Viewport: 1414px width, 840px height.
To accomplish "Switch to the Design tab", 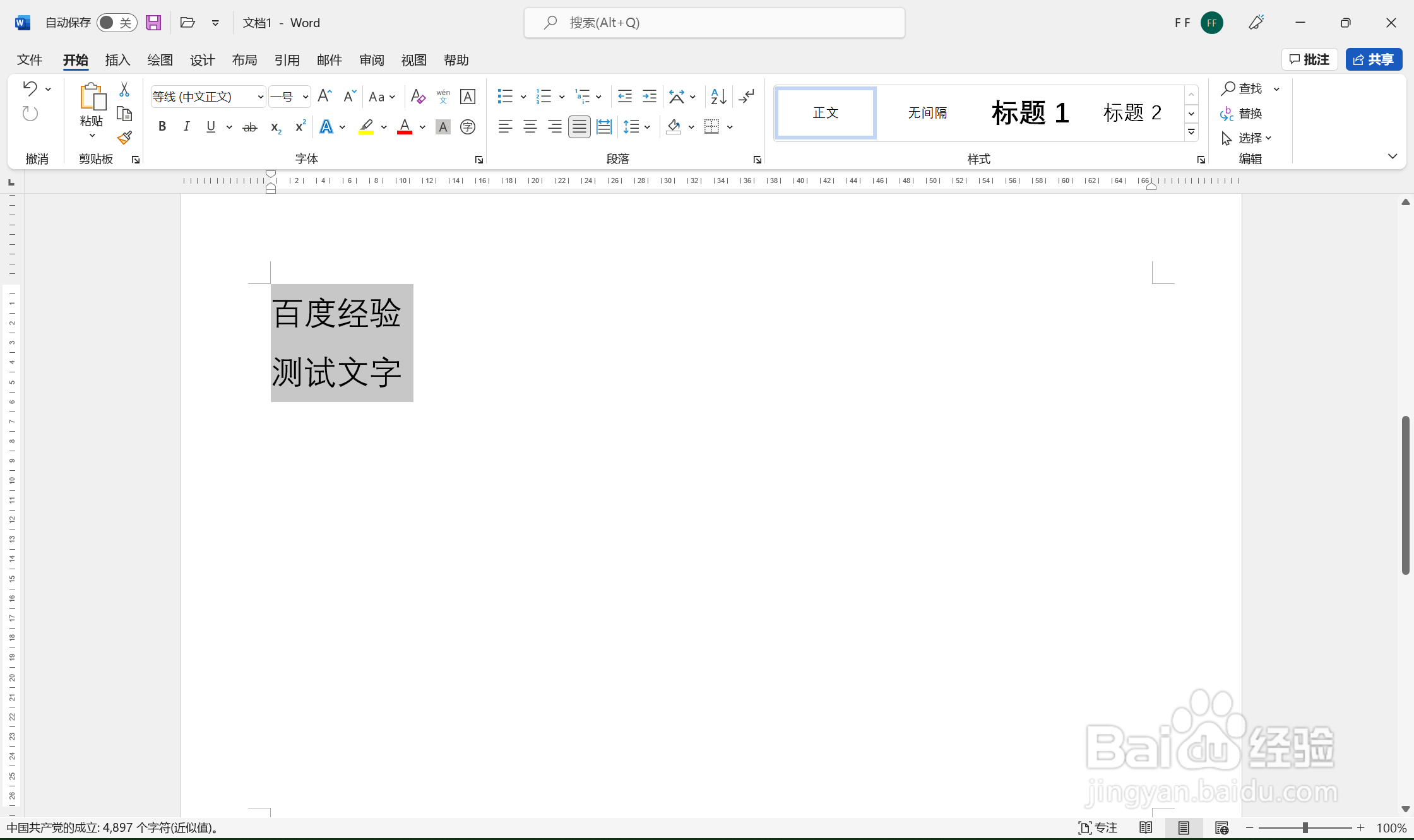I will (202, 60).
